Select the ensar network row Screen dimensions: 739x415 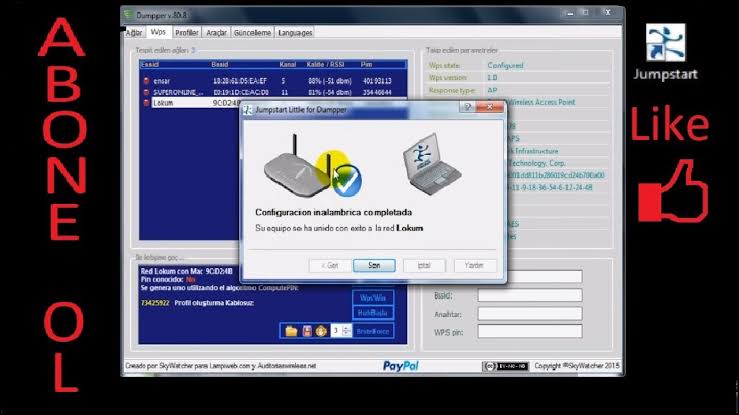[273, 81]
